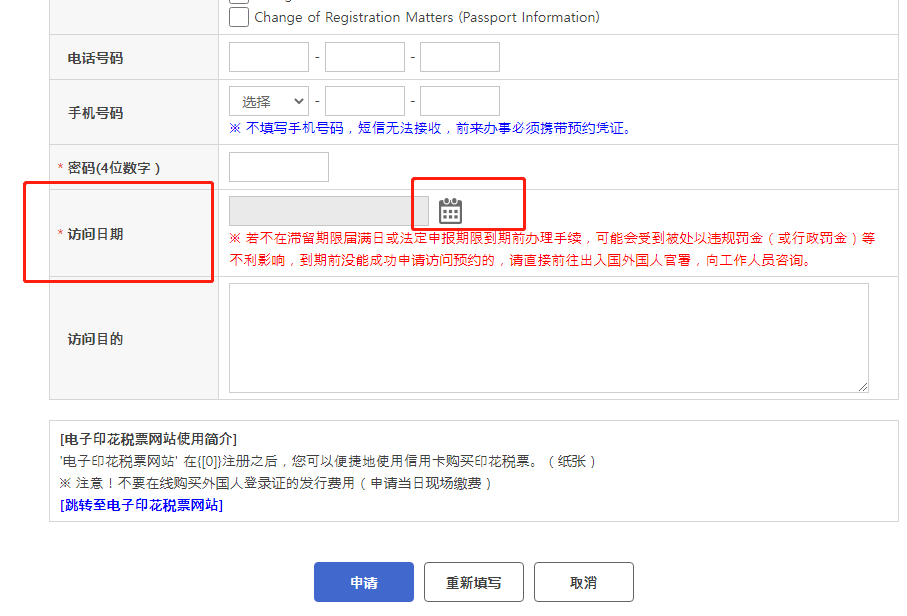Screen dimensions: 907x616
Task: Click the 手机号码 field label
Action: point(95,113)
